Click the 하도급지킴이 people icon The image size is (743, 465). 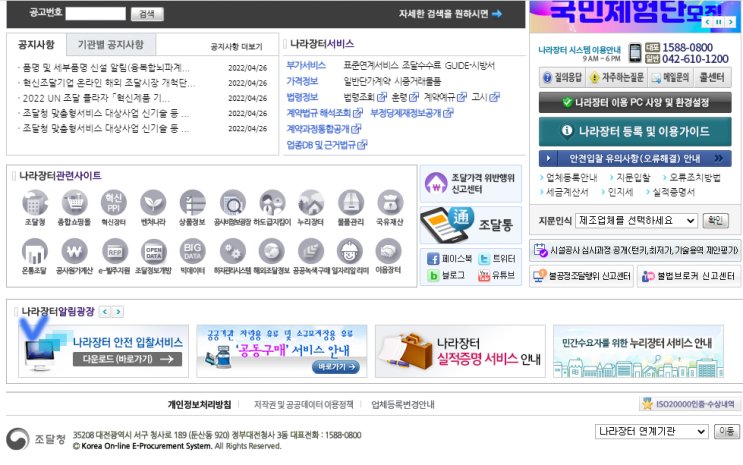click(272, 203)
